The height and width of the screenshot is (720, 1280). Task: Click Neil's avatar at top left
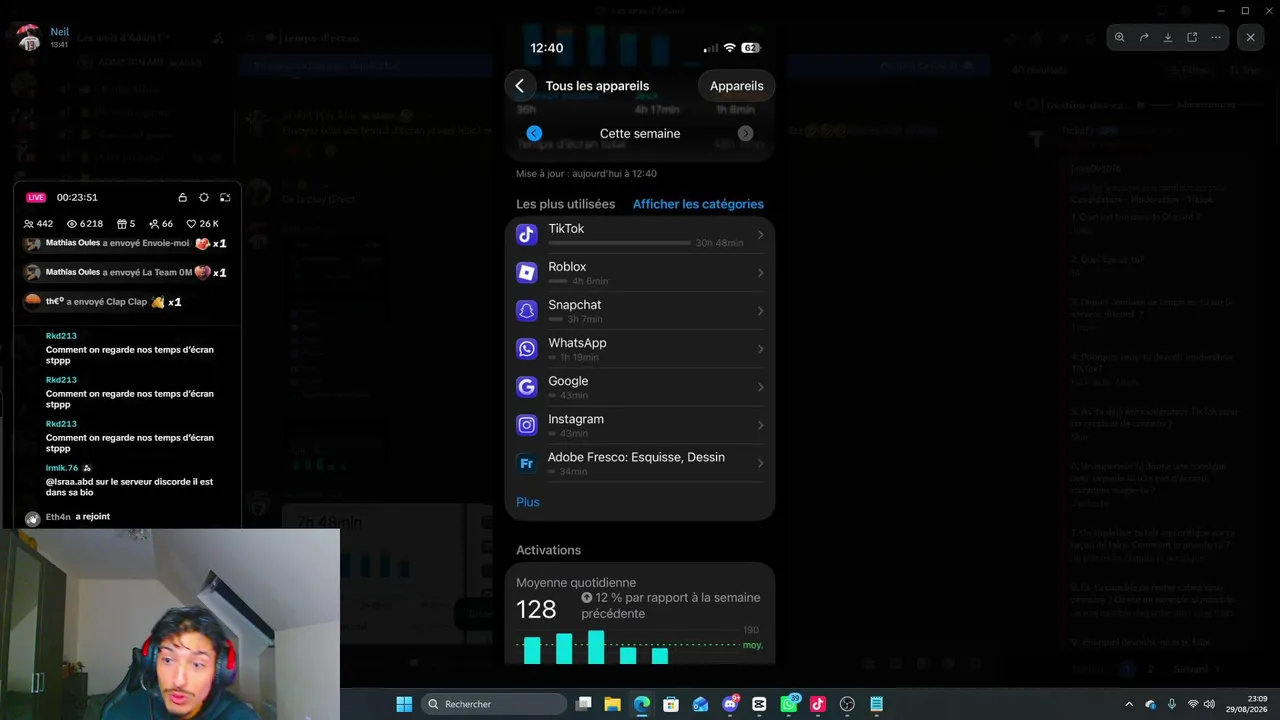29,38
